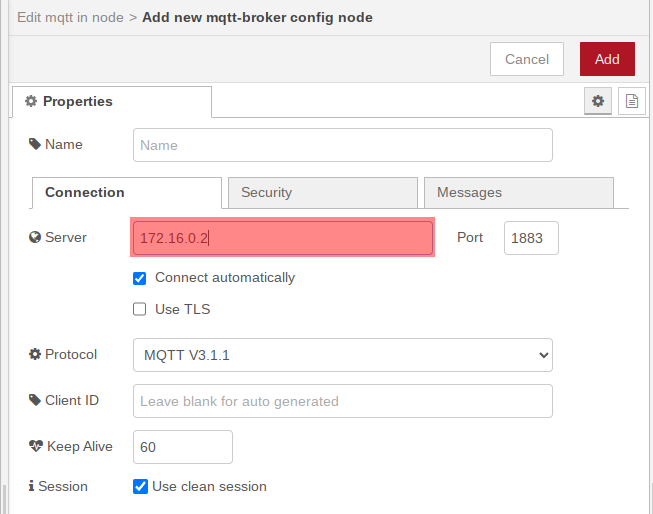
Task: Uncheck Use clean session
Action: point(140,487)
